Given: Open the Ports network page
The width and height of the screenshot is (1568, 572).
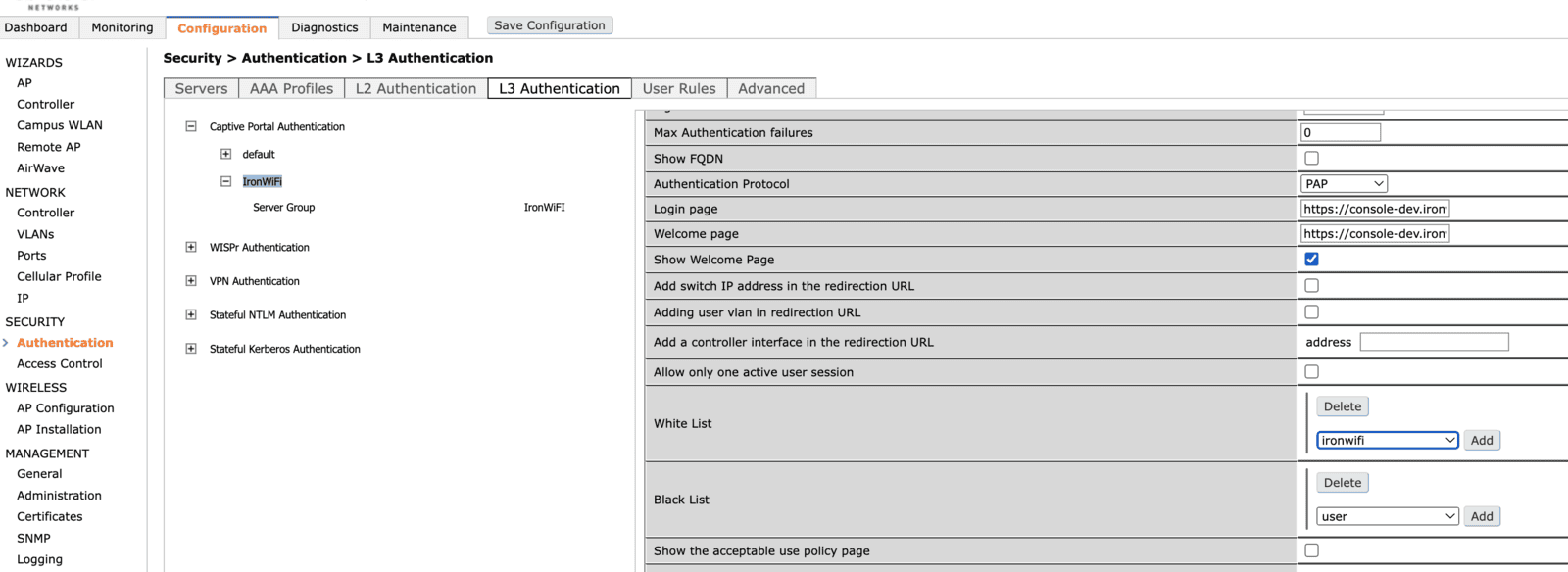Looking at the screenshot, I should pyautogui.click(x=31, y=256).
